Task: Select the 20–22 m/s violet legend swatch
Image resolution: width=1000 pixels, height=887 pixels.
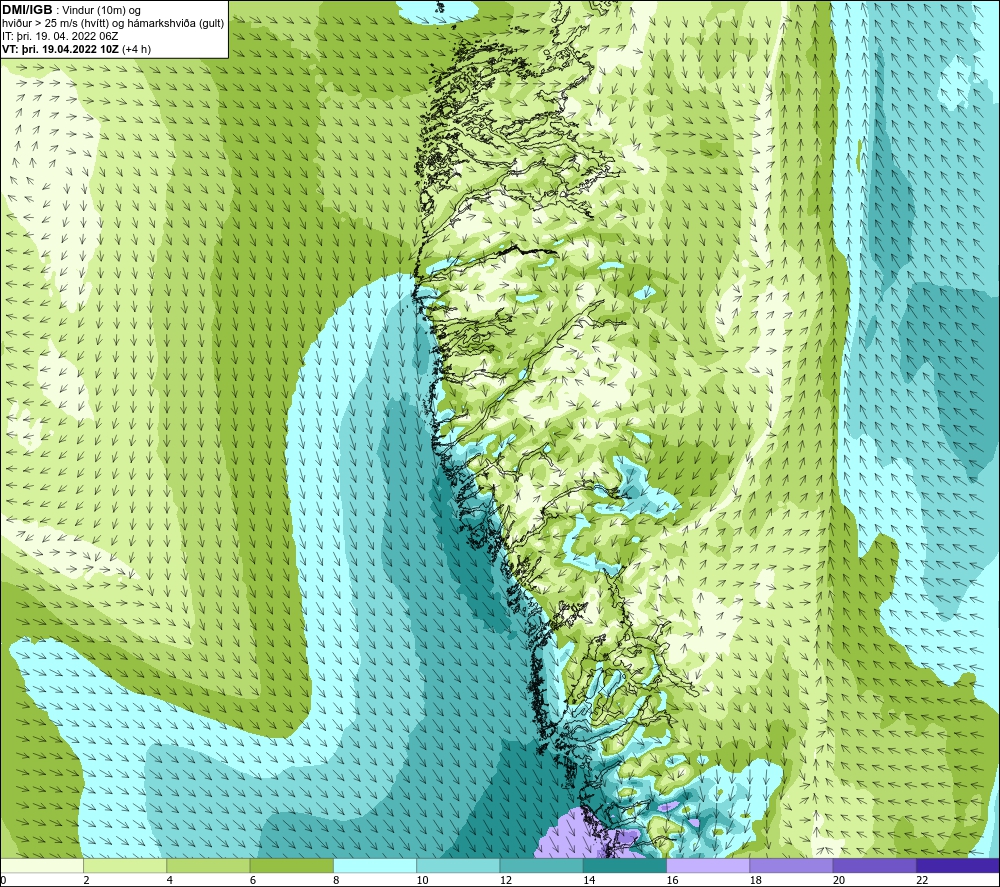Action: pyautogui.click(x=874, y=866)
